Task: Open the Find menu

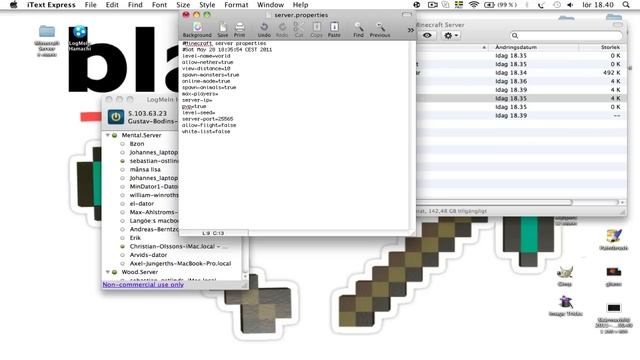Action: (135, 5)
